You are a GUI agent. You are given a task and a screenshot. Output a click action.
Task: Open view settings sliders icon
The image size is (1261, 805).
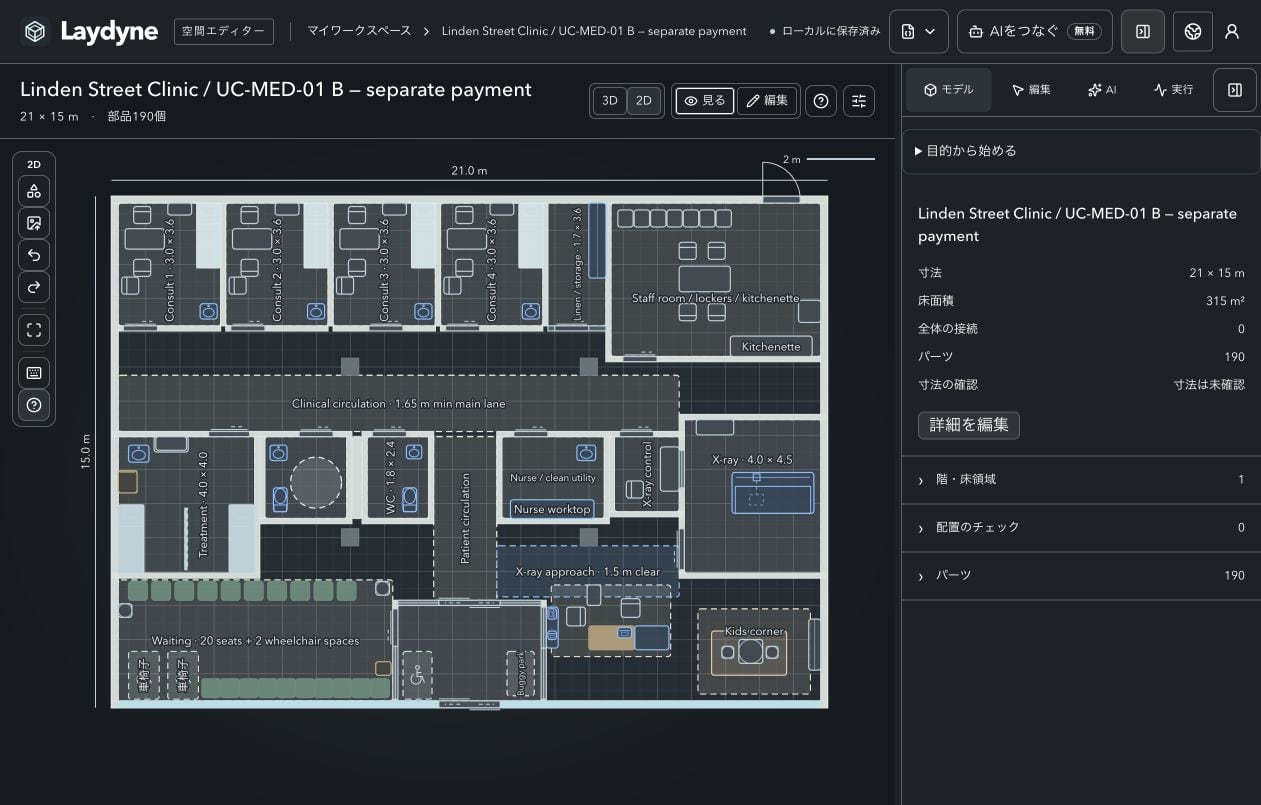coord(859,101)
